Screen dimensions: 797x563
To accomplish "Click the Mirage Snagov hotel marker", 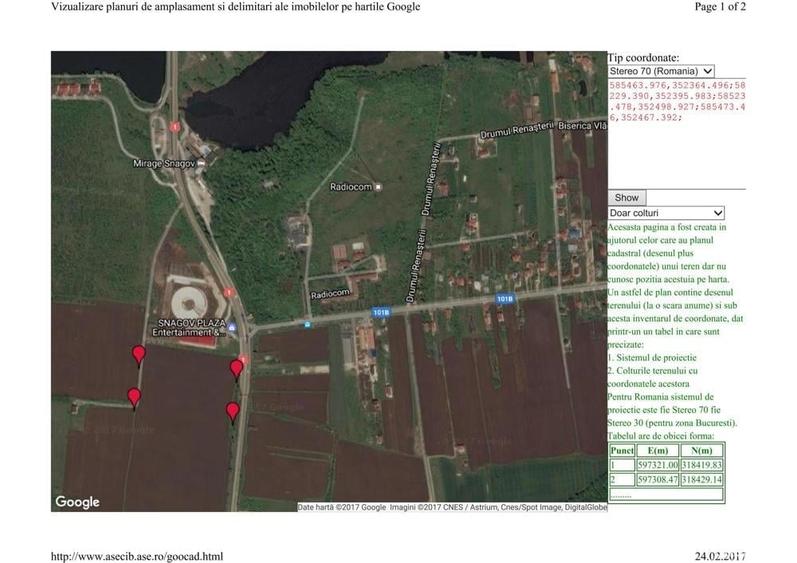I will (201, 164).
